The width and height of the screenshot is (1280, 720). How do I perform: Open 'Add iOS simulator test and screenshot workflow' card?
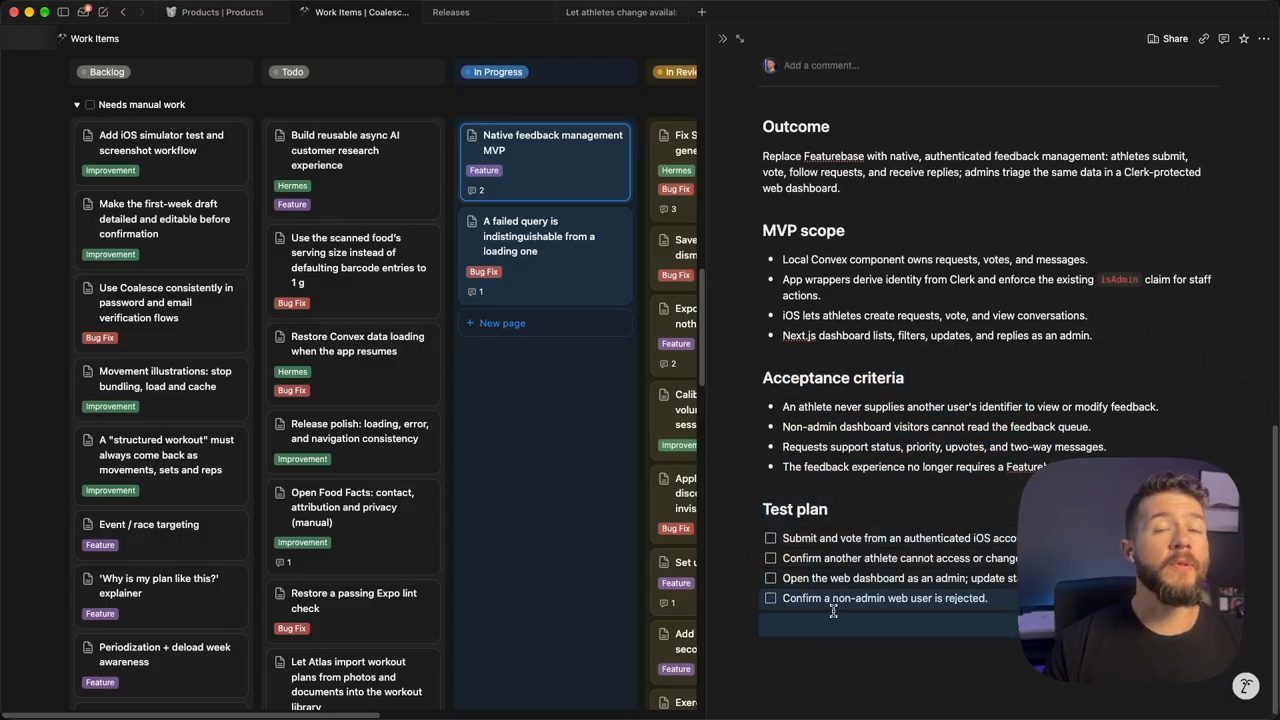[161, 152]
